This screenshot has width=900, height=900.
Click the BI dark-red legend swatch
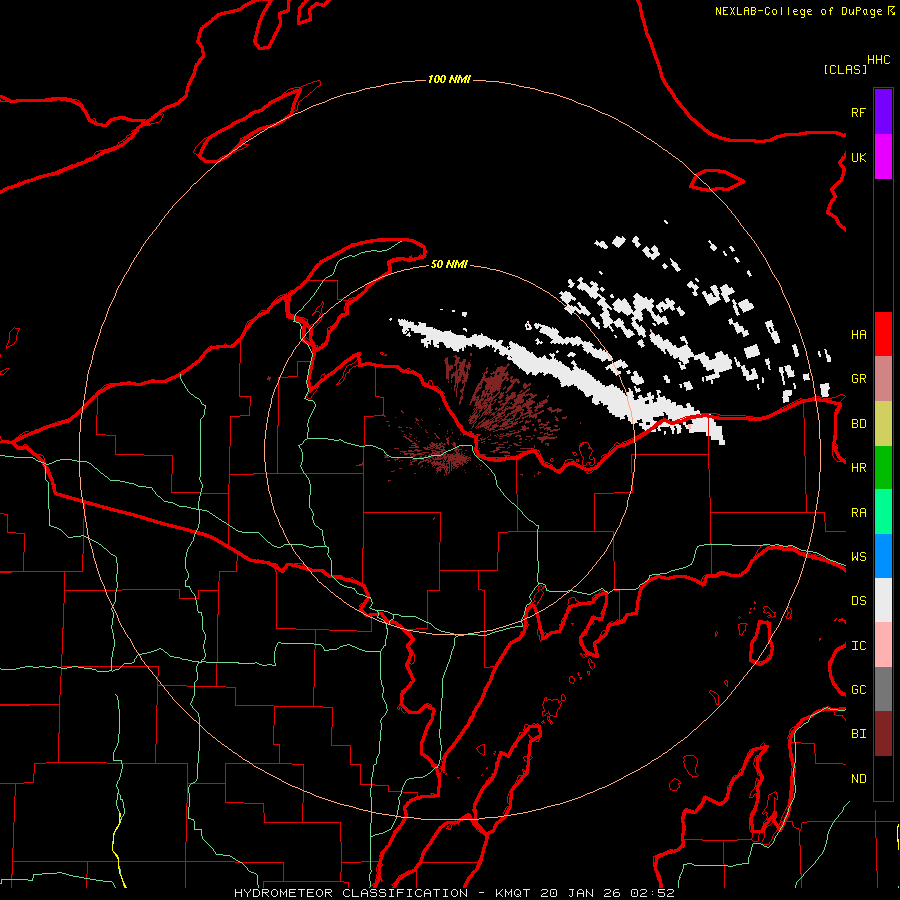tap(883, 734)
